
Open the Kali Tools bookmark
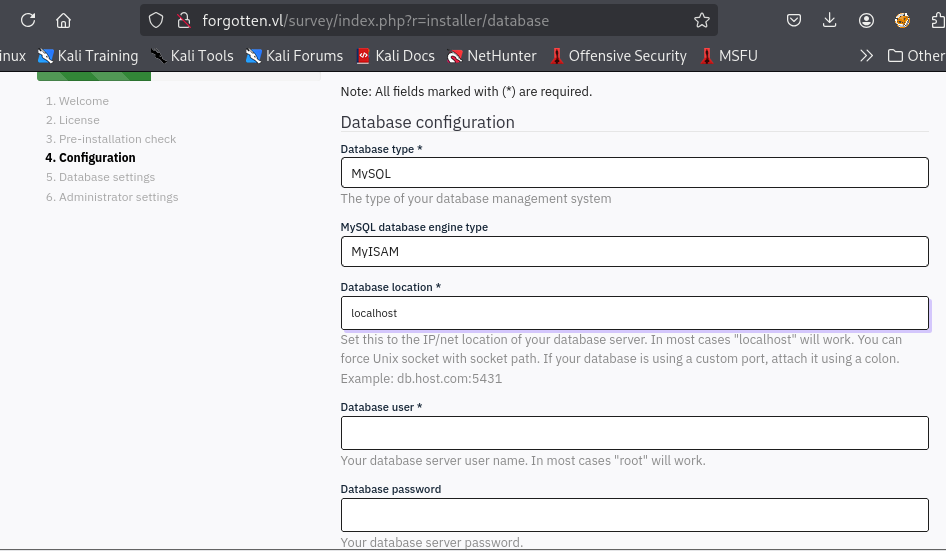point(192,56)
